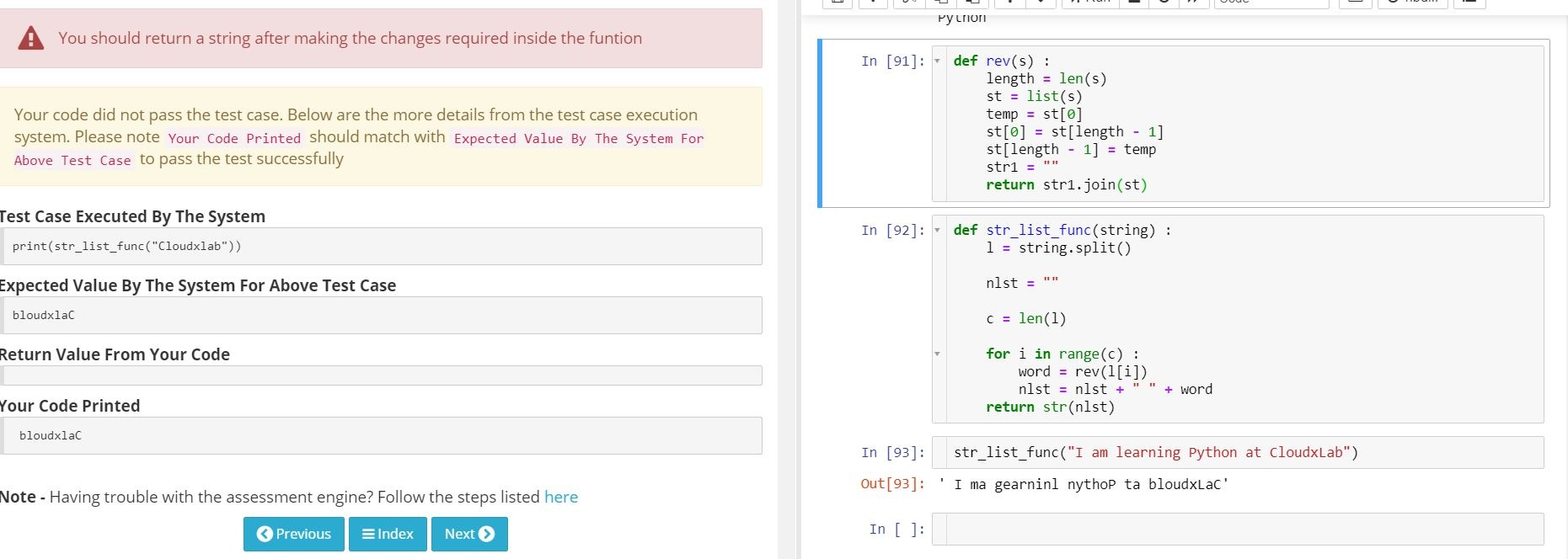Proceed with the Next button
Viewport: 1568px width, 559px height.
click(x=469, y=534)
